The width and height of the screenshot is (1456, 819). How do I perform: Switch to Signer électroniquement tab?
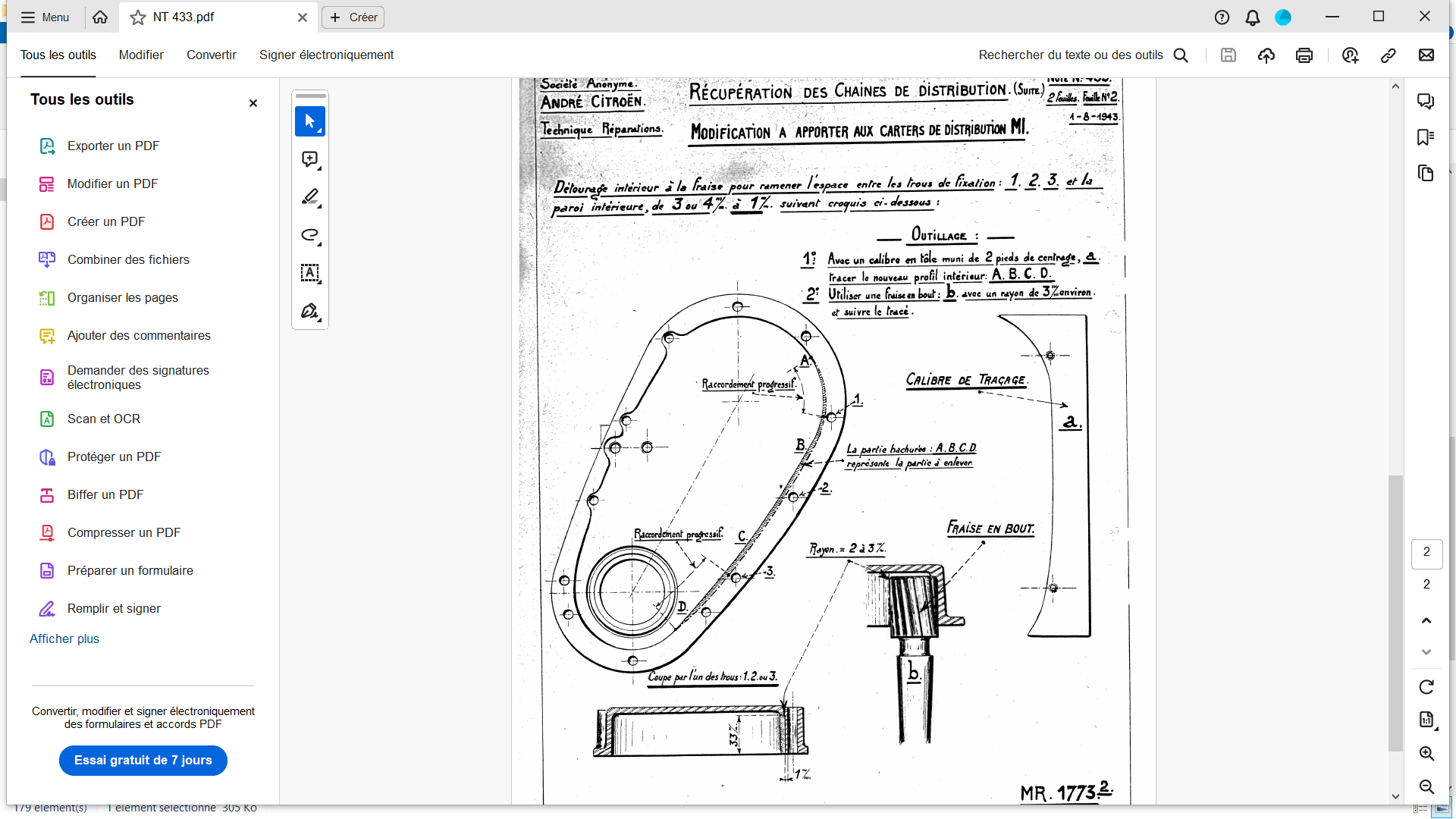[x=326, y=55]
